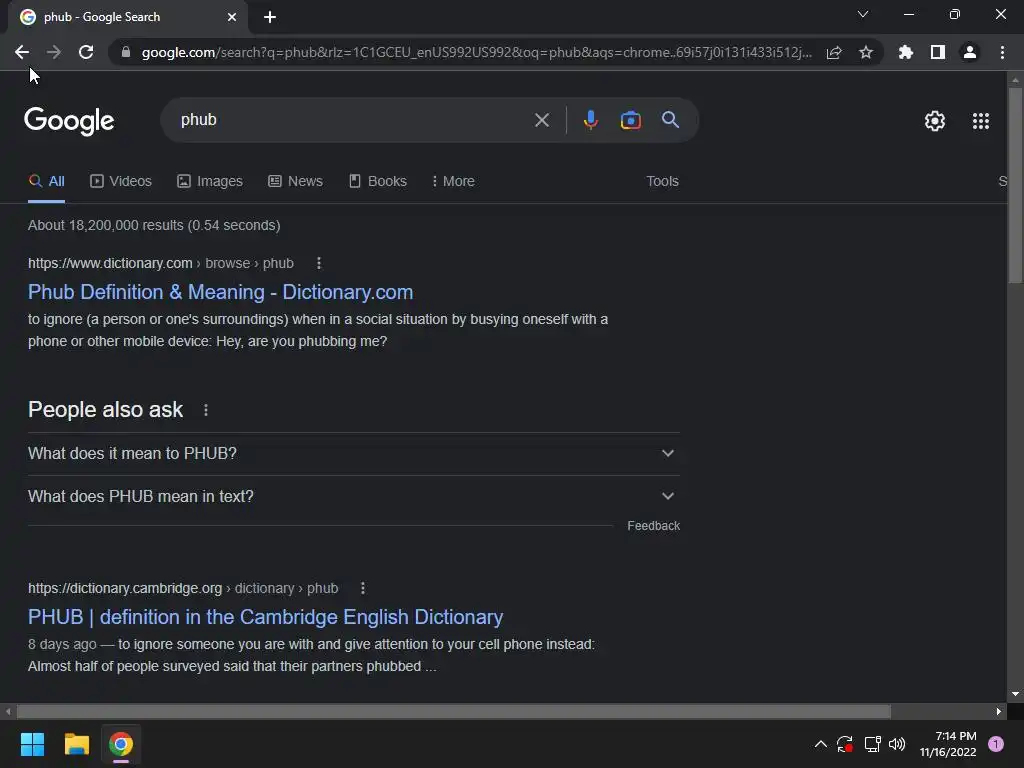Switch to the Images tab
The height and width of the screenshot is (768, 1024).
[210, 181]
